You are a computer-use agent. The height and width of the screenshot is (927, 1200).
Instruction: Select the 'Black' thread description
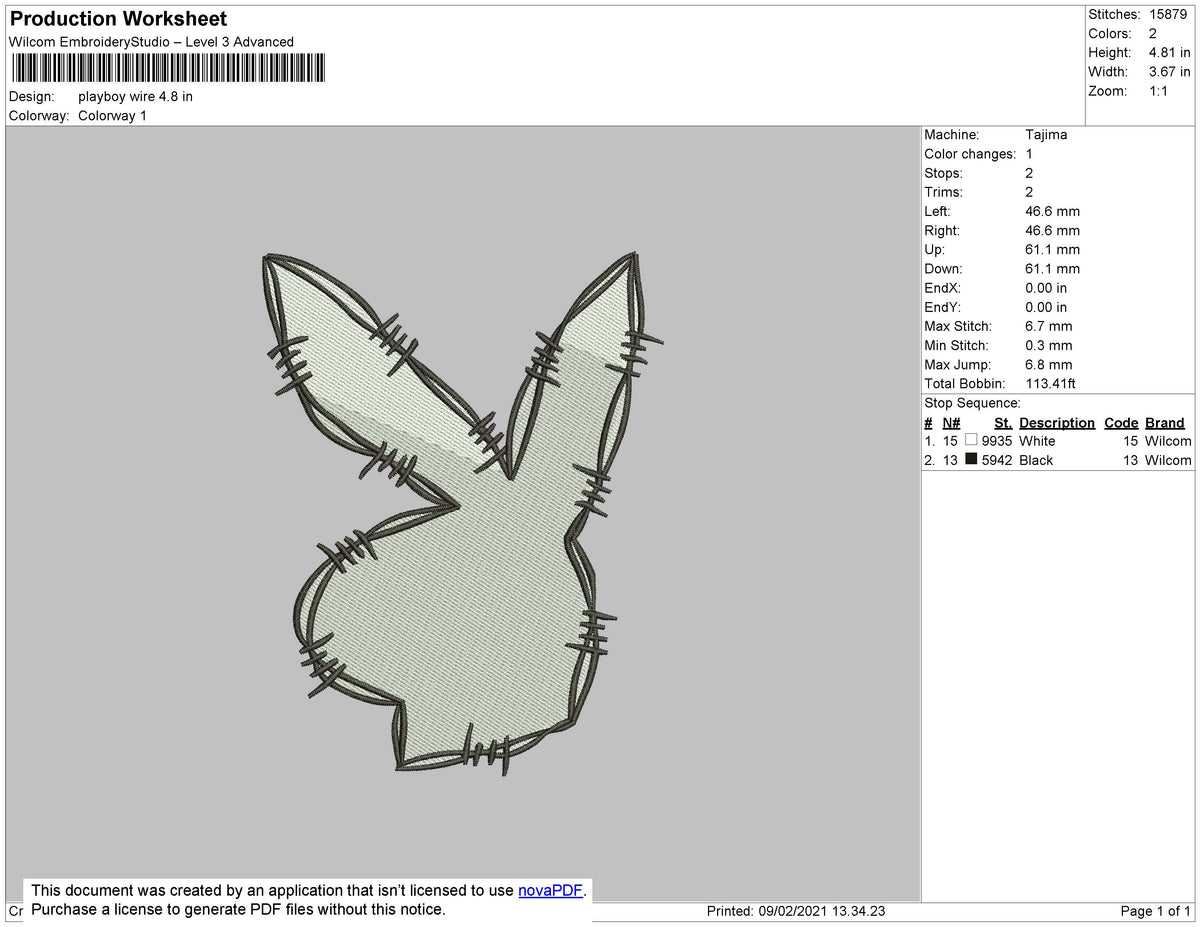pyautogui.click(x=1036, y=460)
